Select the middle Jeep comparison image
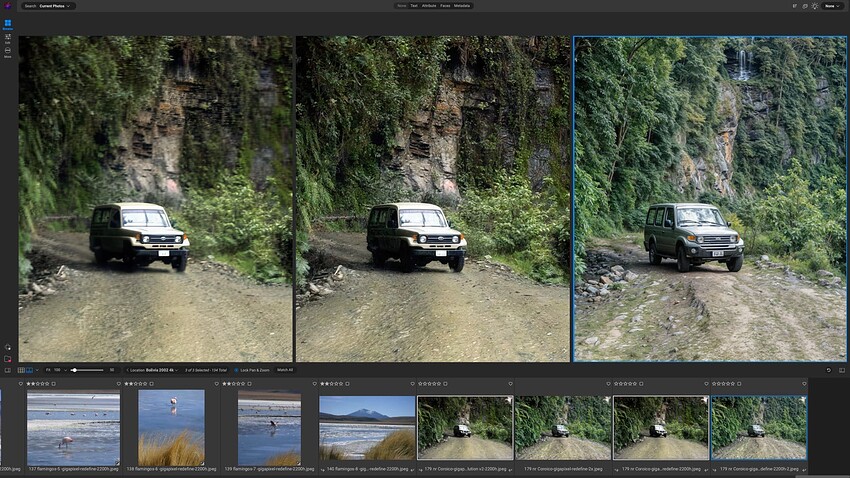 (433, 199)
